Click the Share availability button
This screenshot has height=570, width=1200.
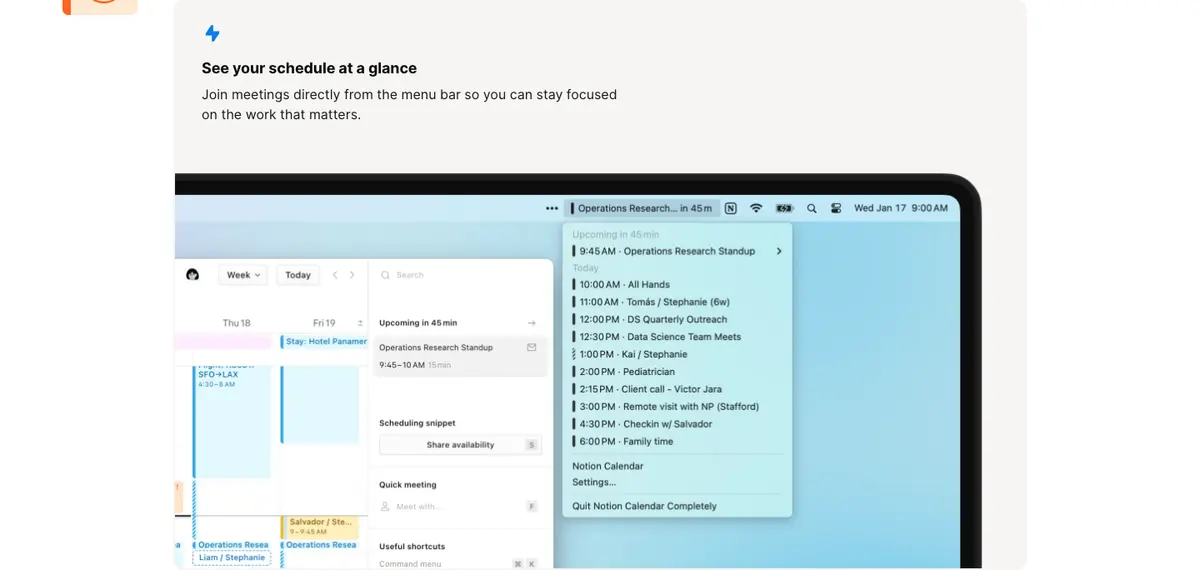click(x=460, y=445)
